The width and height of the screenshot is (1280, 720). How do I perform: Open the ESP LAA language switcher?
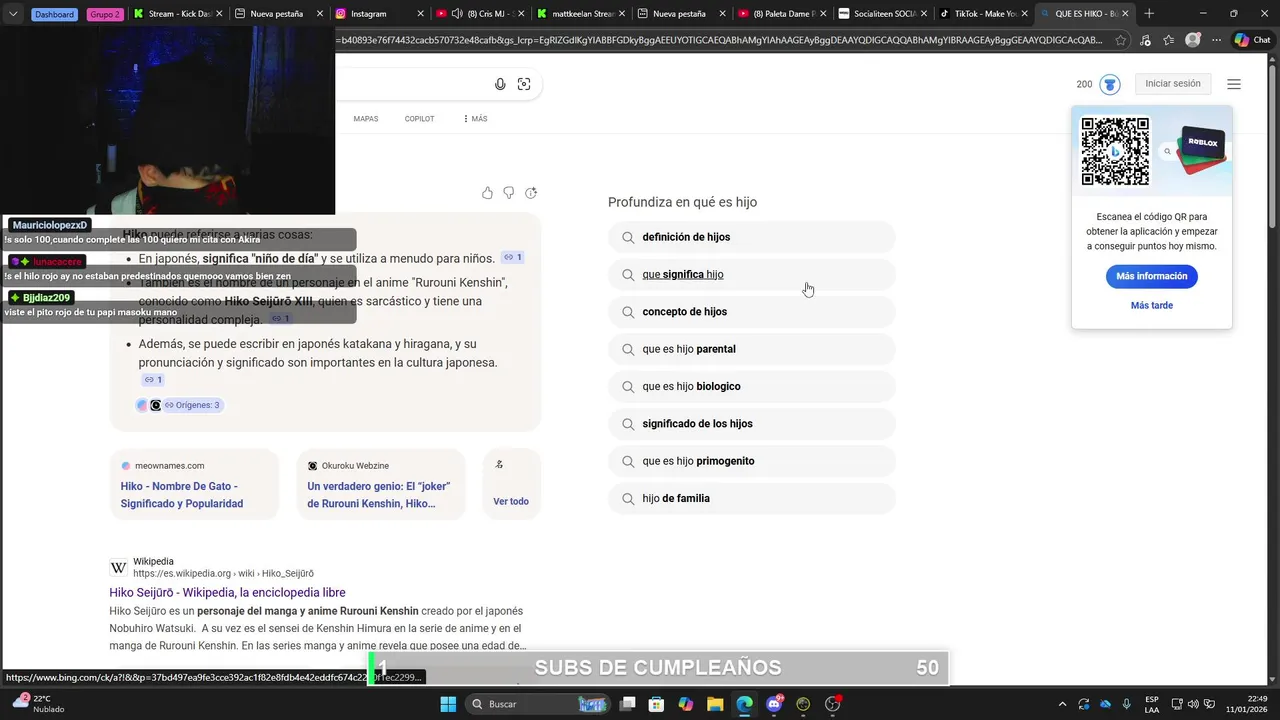coord(1152,704)
